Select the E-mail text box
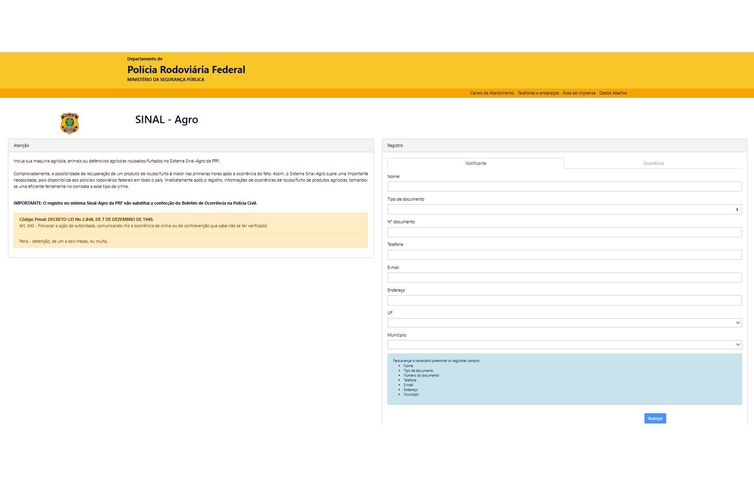Viewport: 754px width, 503px height. [564, 277]
